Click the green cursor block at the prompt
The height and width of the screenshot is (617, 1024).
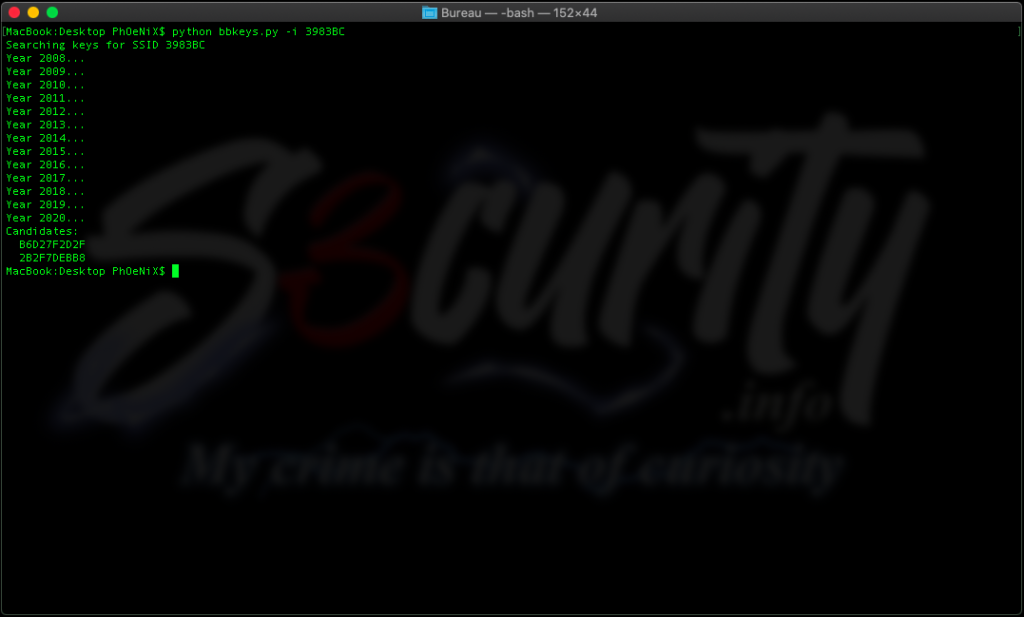click(x=175, y=271)
